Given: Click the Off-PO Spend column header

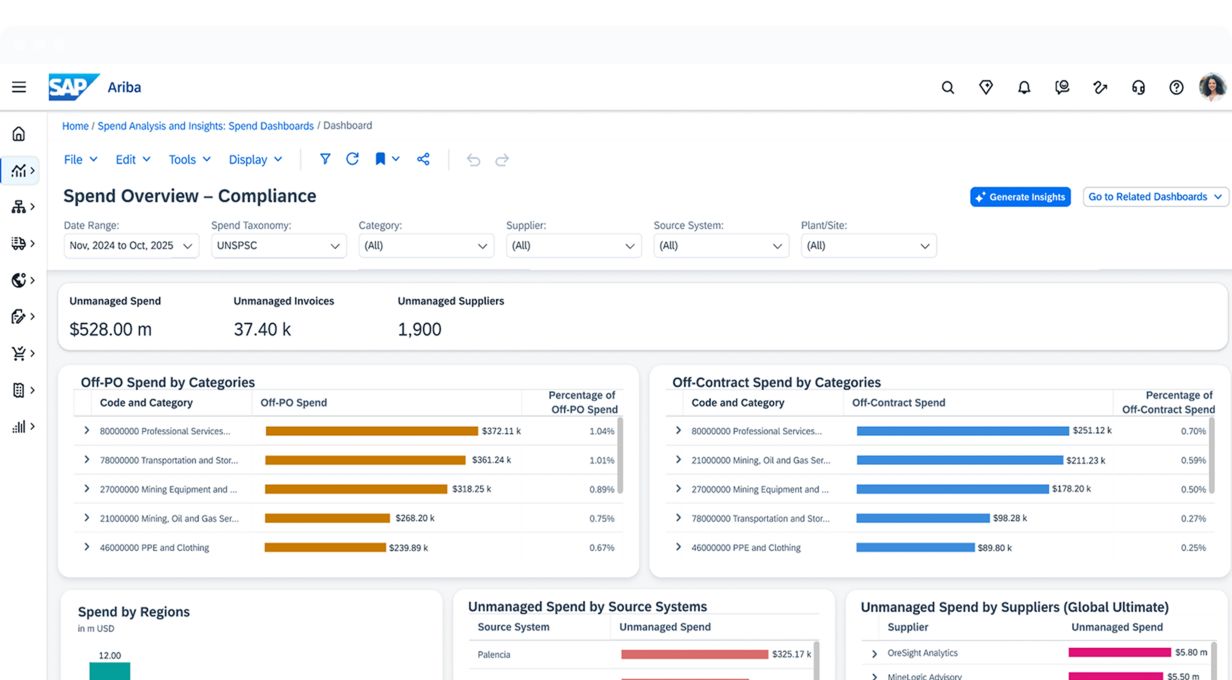Looking at the screenshot, I should tap(293, 403).
